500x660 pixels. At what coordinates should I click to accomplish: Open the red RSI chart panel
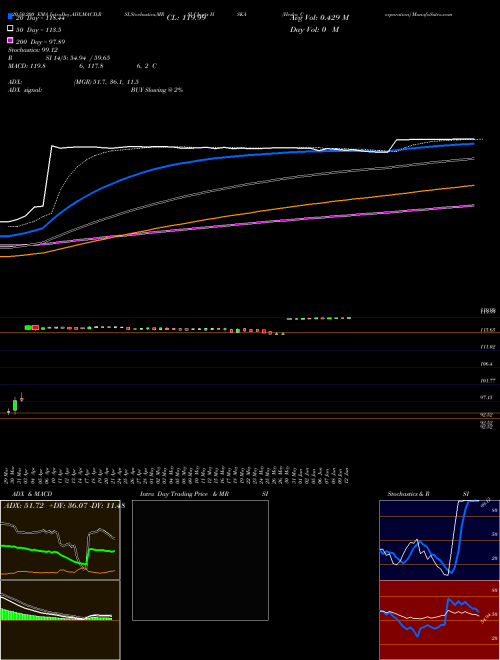click(439, 620)
